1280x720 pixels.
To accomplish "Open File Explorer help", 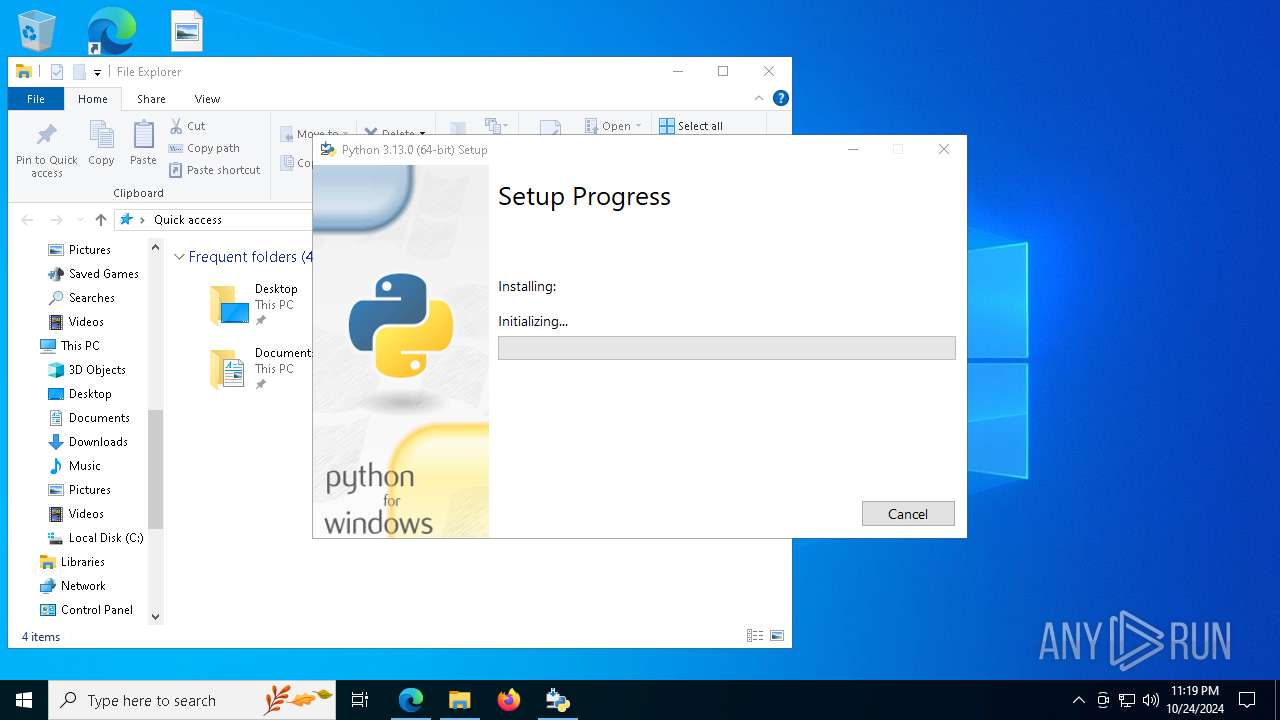I will 781,98.
